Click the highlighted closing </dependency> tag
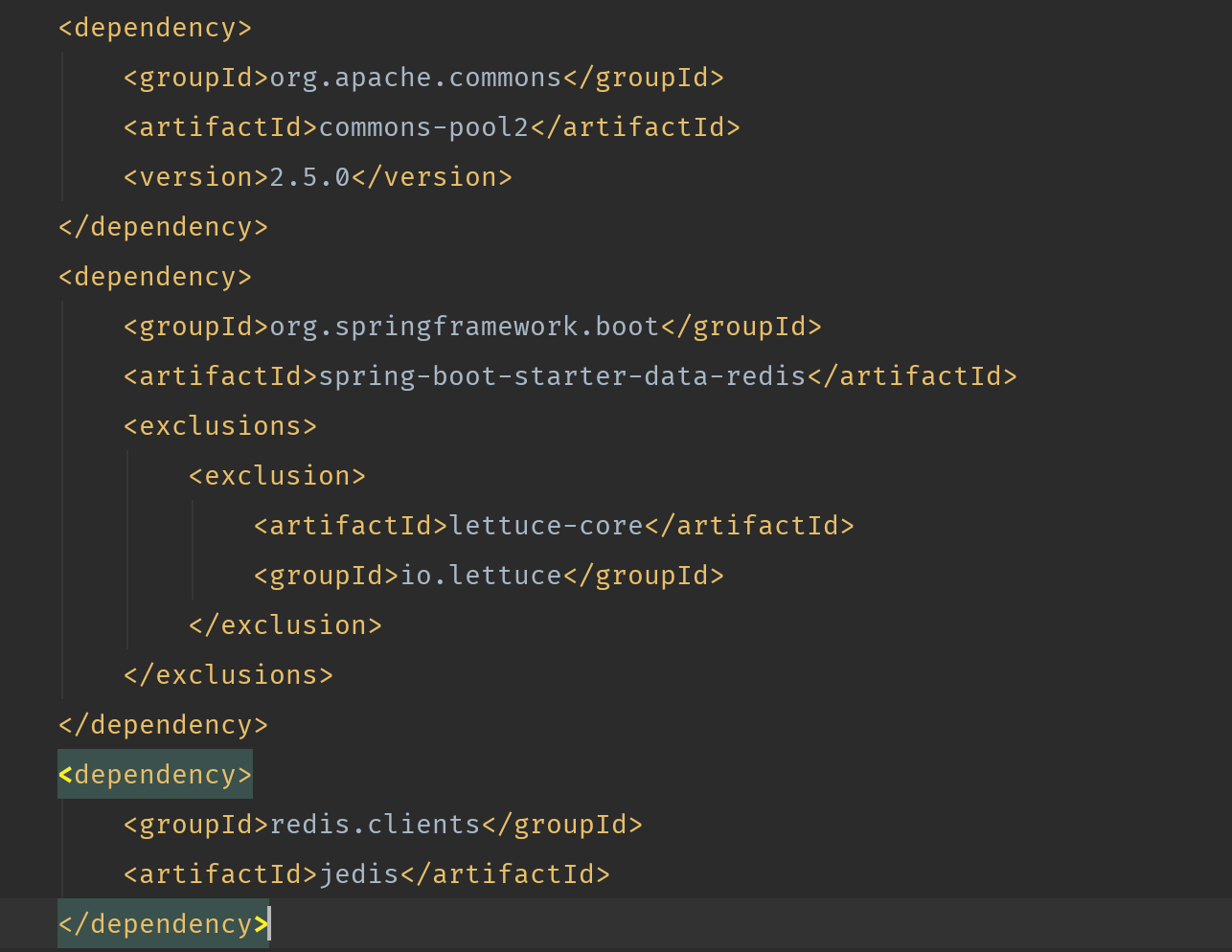This screenshot has height=952, width=1232. (164, 924)
